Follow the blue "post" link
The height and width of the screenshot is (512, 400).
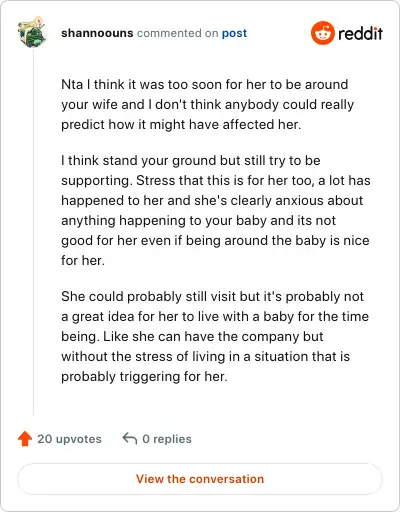click(x=234, y=33)
